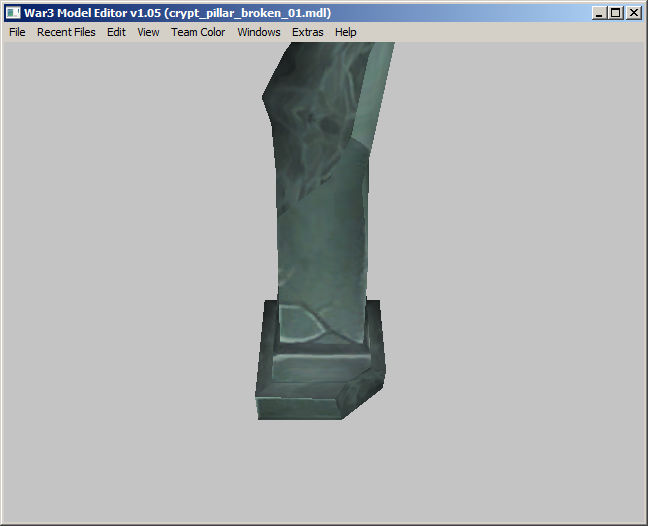The width and height of the screenshot is (648, 526).
Task: Maximize the War3 Model Editor window
Action: point(616,13)
